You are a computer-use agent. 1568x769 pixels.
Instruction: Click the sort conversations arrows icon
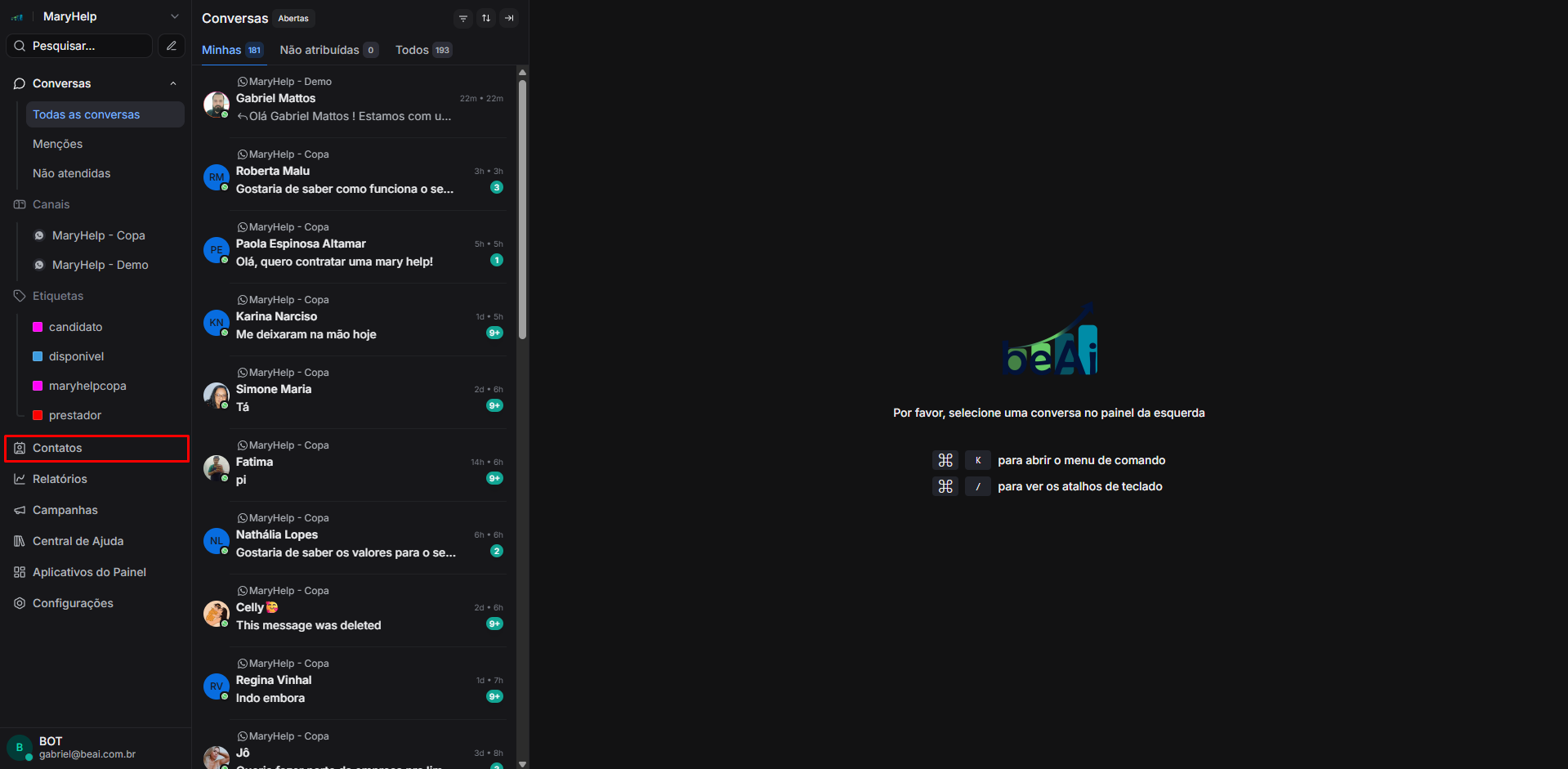[486, 18]
